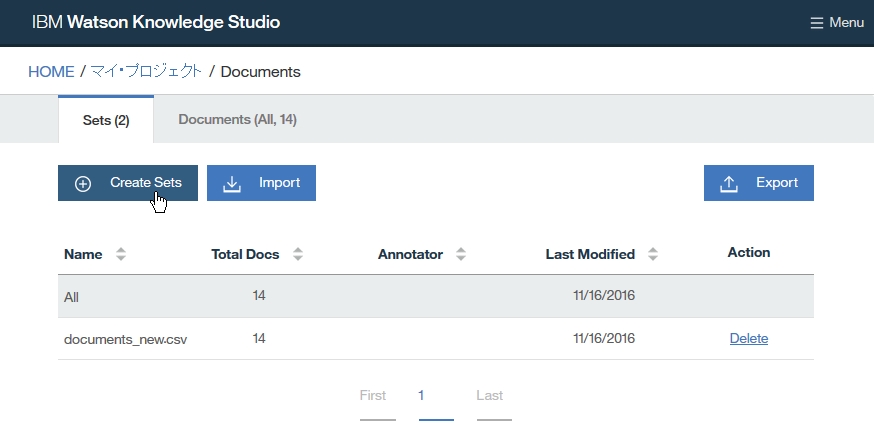Image resolution: width=874 pixels, height=435 pixels.
Task: Sort table by Name column arrows
Action: tap(121, 254)
